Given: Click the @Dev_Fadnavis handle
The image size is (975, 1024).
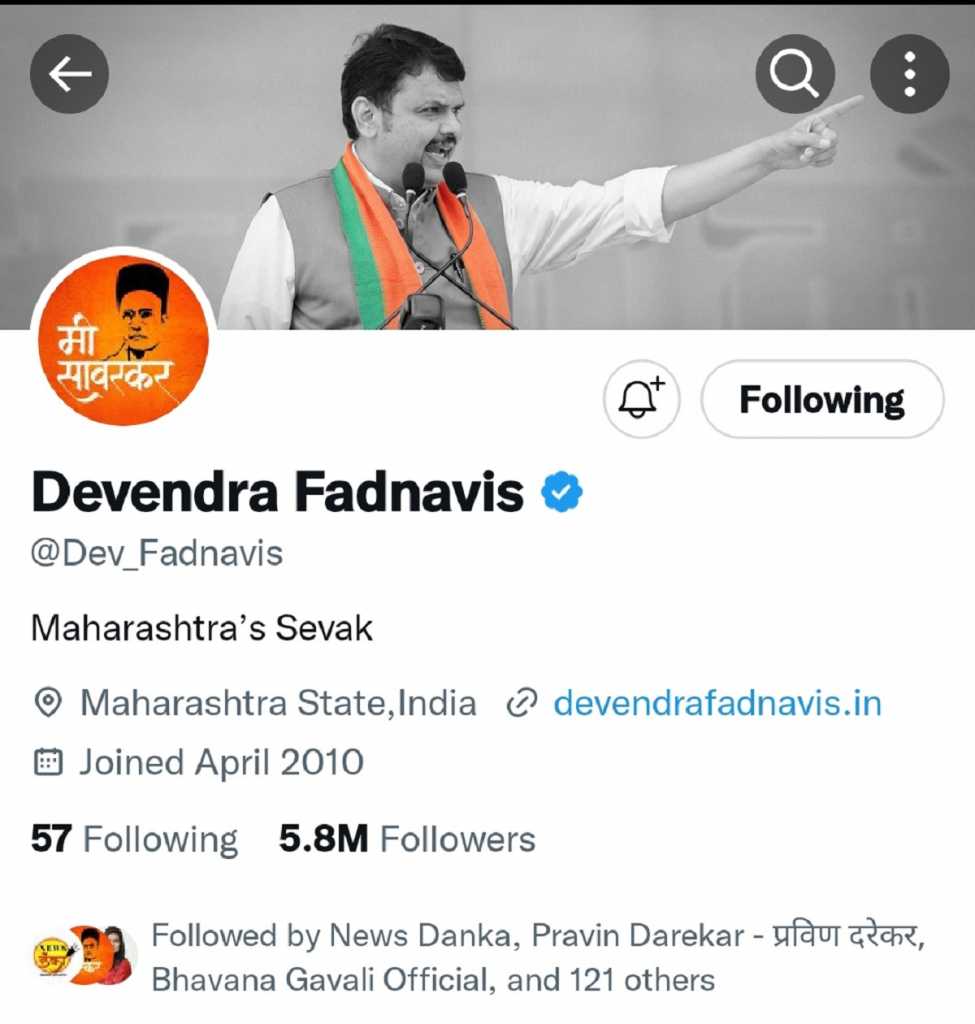Looking at the screenshot, I should click(157, 554).
